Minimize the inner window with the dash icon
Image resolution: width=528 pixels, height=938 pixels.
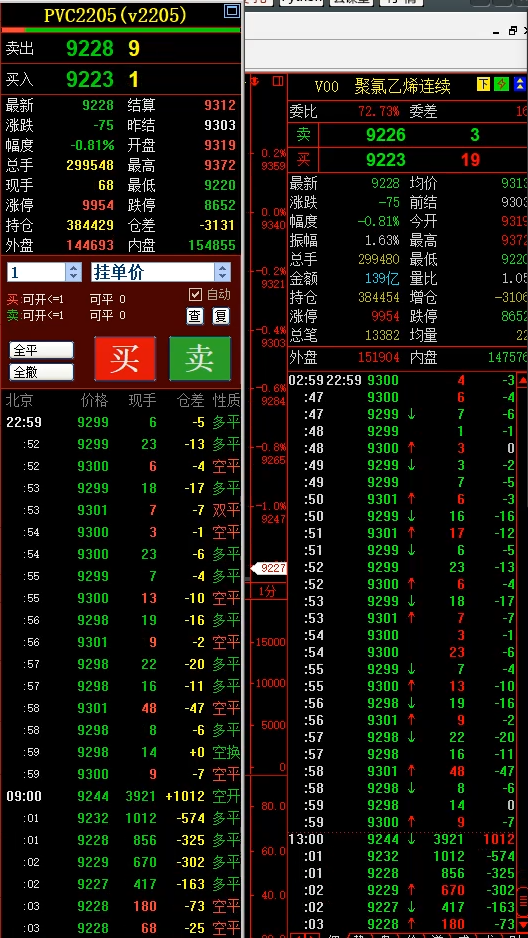(x=497, y=31)
